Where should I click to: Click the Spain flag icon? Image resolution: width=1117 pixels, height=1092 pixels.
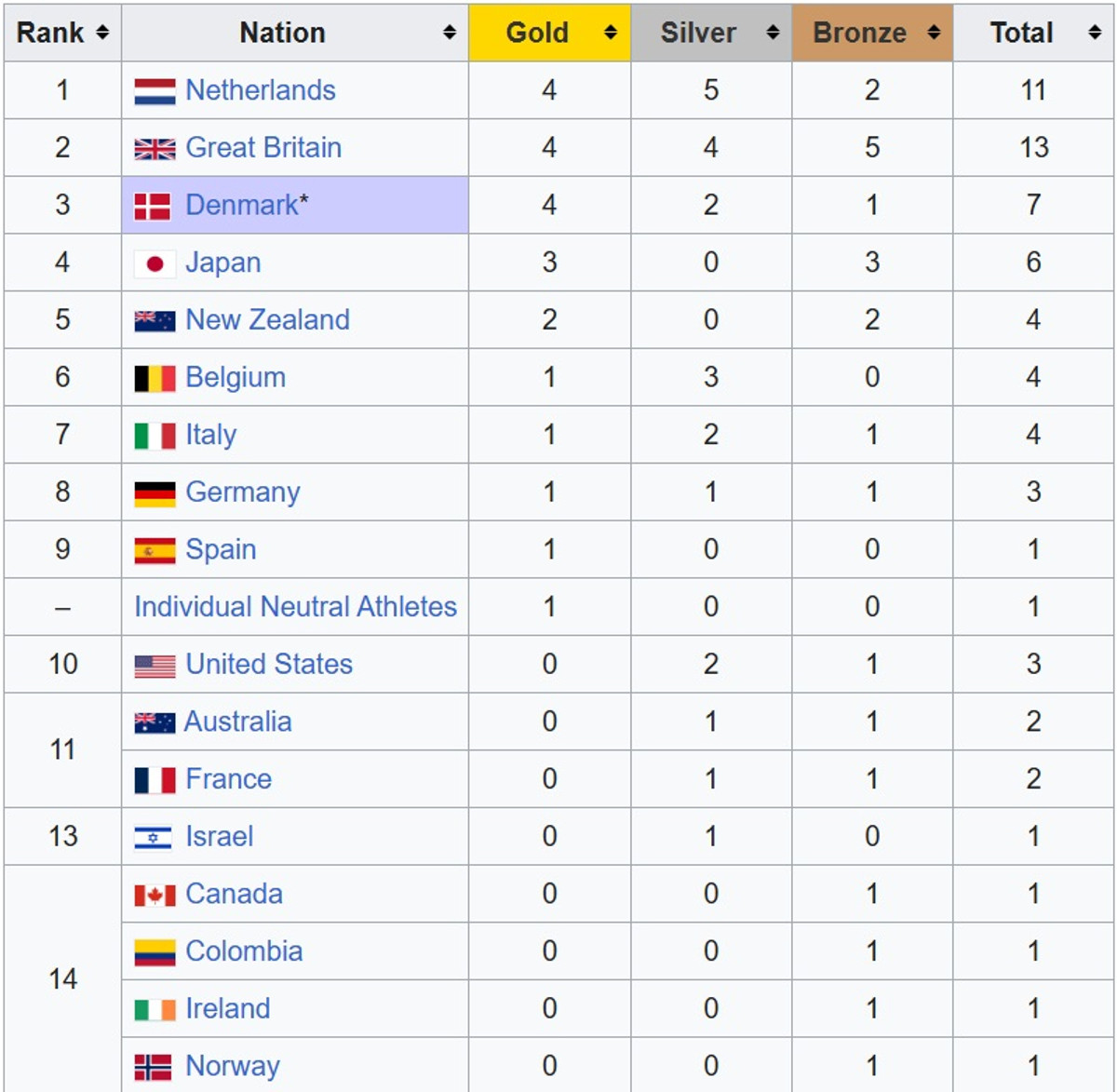[x=155, y=551]
